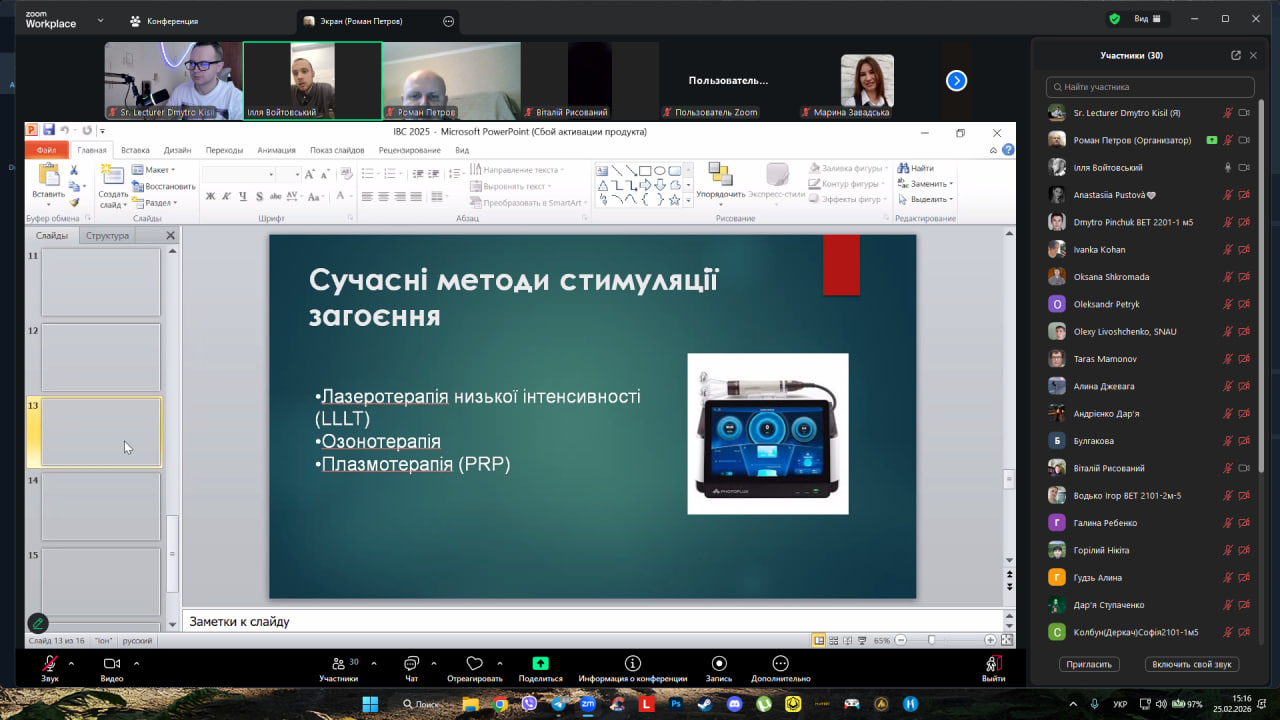The width and height of the screenshot is (1280, 720).
Task: Click the Unmute myself button
Action: click(x=1190, y=664)
